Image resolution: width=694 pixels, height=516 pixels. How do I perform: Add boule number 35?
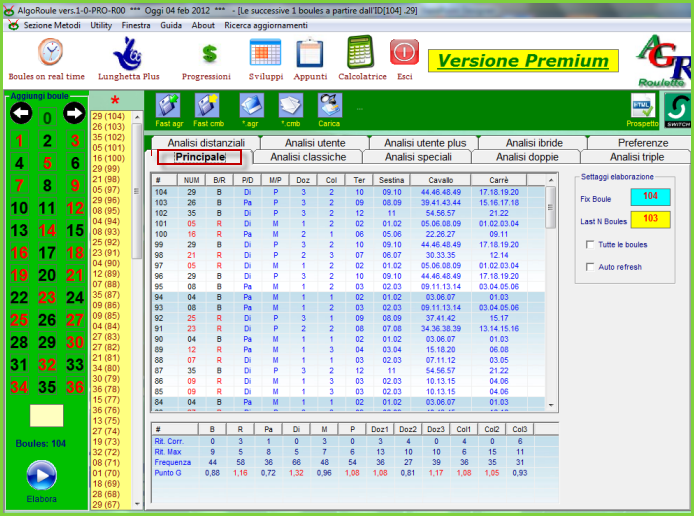point(47,387)
